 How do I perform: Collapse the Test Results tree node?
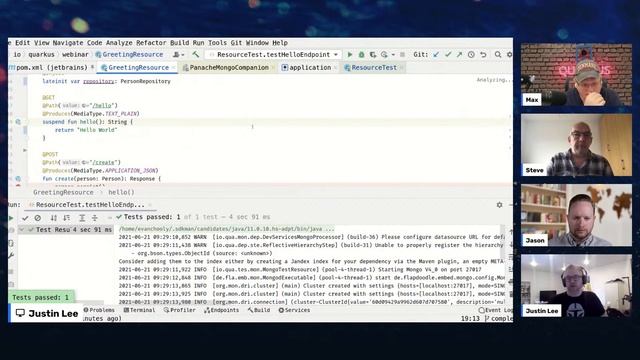[x=22, y=230]
